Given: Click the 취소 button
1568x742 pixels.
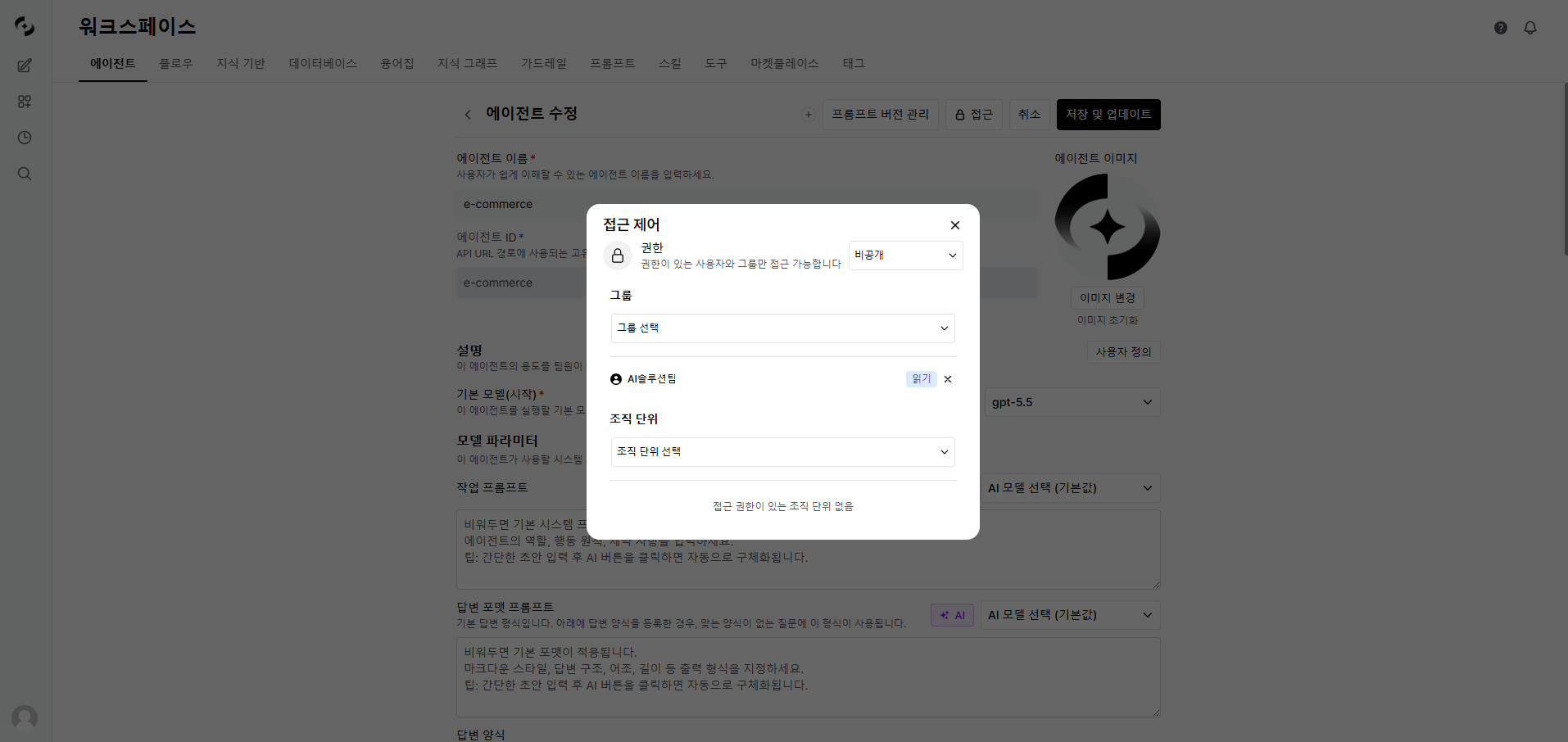Looking at the screenshot, I should pyautogui.click(x=1030, y=115).
